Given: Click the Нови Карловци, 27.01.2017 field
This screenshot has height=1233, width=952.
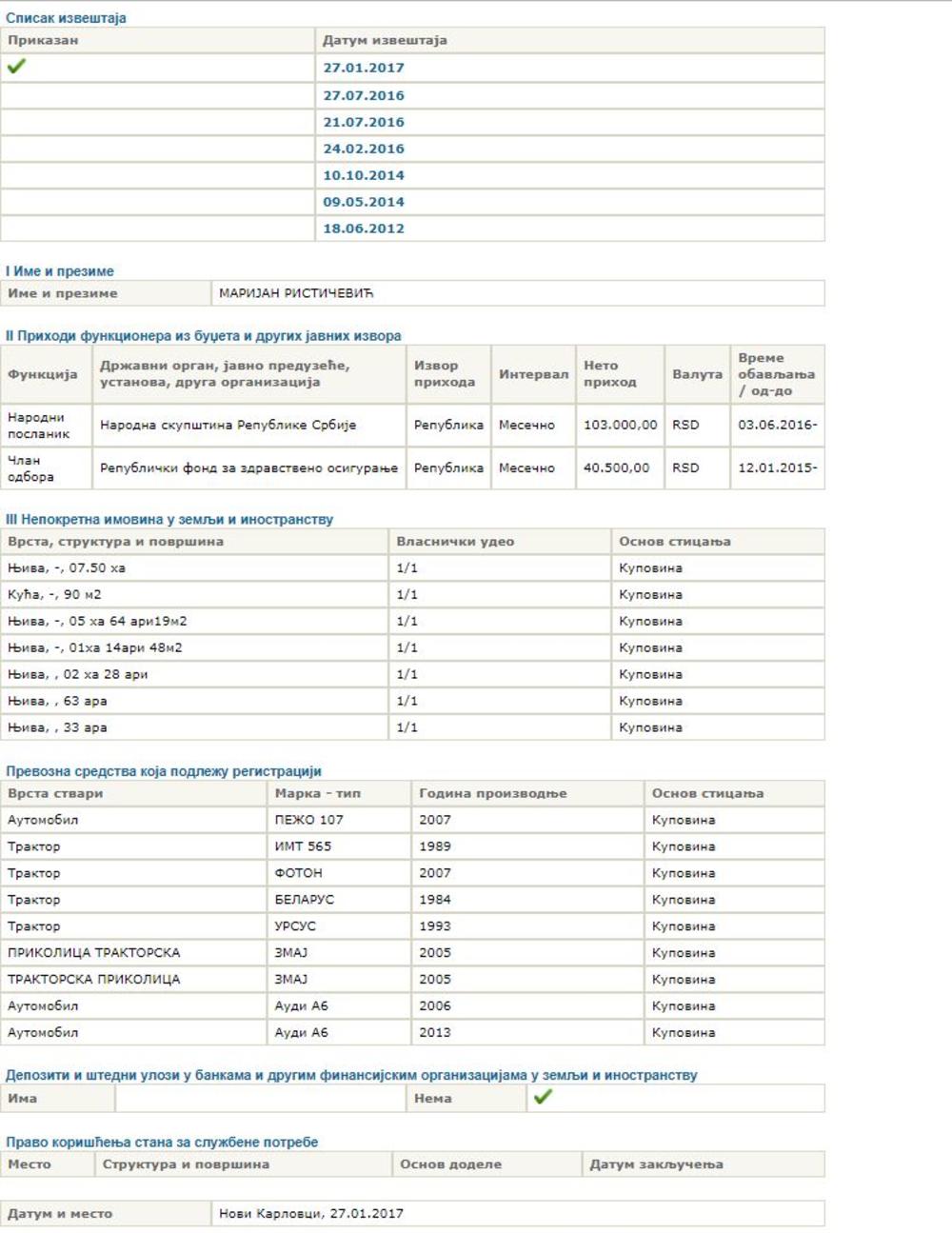Looking at the screenshot, I should (x=311, y=1213).
